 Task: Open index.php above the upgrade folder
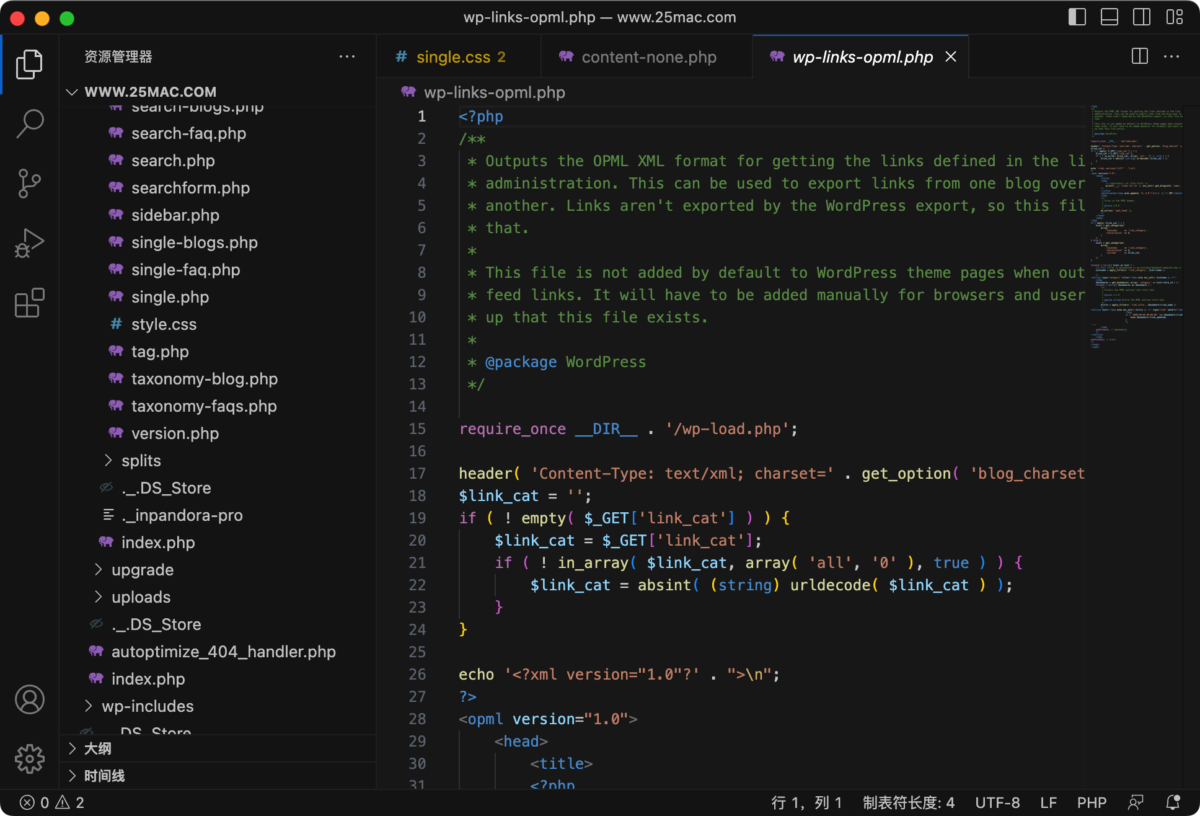(158, 543)
